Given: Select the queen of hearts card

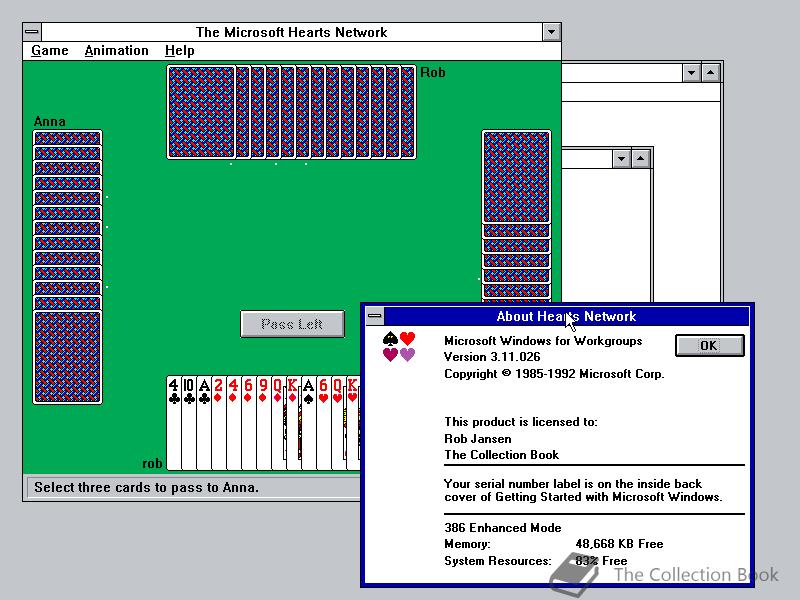Looking at the screenshot, I should pyautogui.click(x=338, y=422).
